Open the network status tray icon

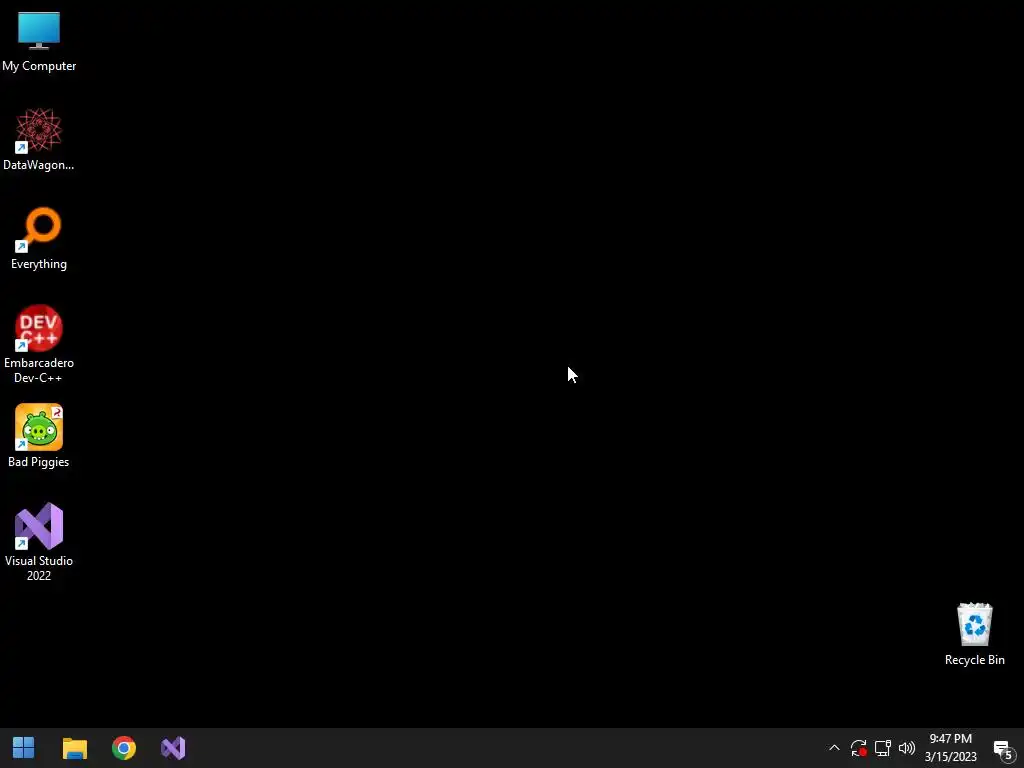(882, 748)
